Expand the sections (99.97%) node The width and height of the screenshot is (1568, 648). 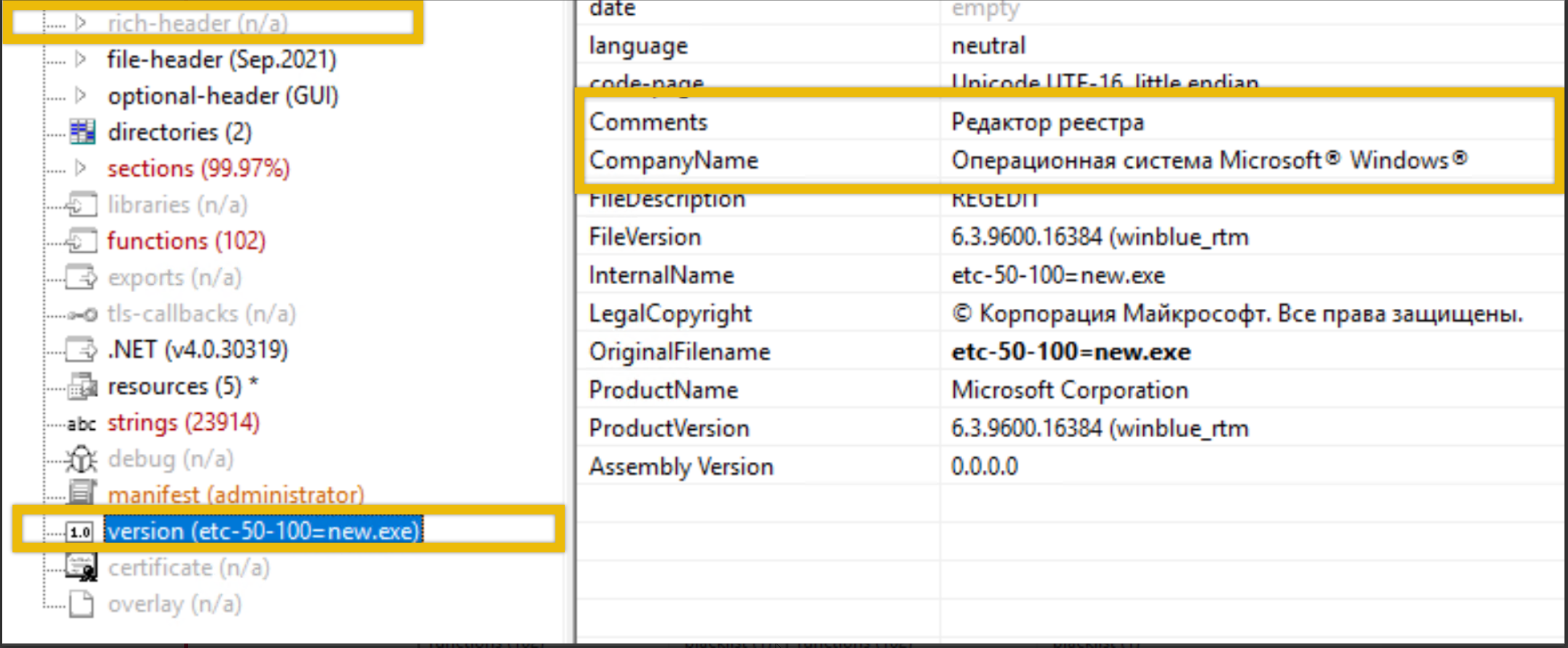80,168
